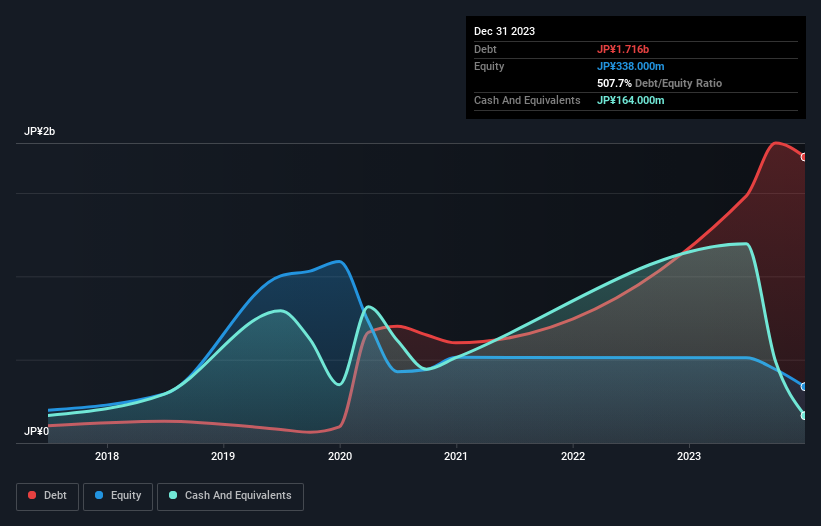Click the JP¥338.000m equity value
The image size is (821, 526).
(x=630, y=66)
